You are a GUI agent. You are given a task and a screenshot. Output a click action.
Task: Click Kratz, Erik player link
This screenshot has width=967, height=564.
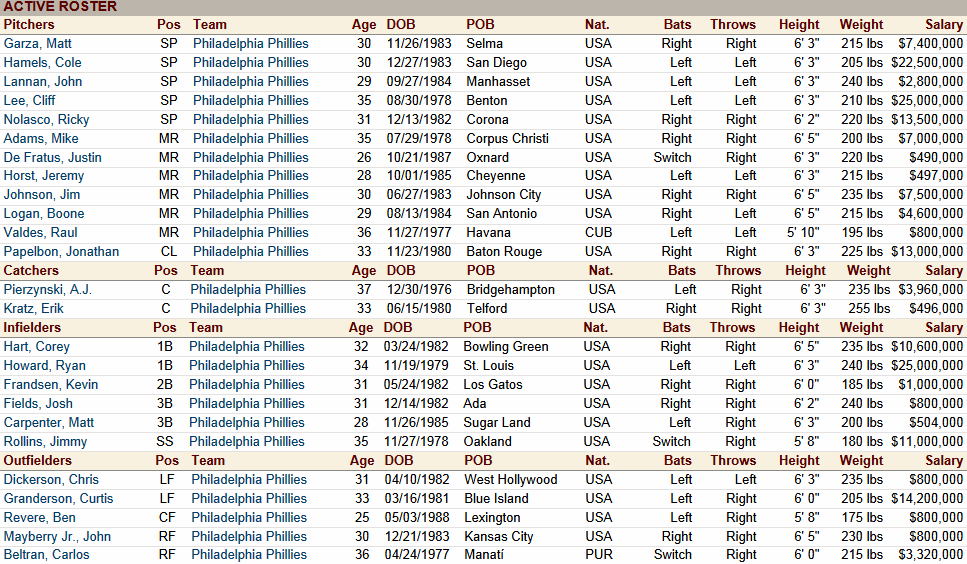[x=34, y=309]
